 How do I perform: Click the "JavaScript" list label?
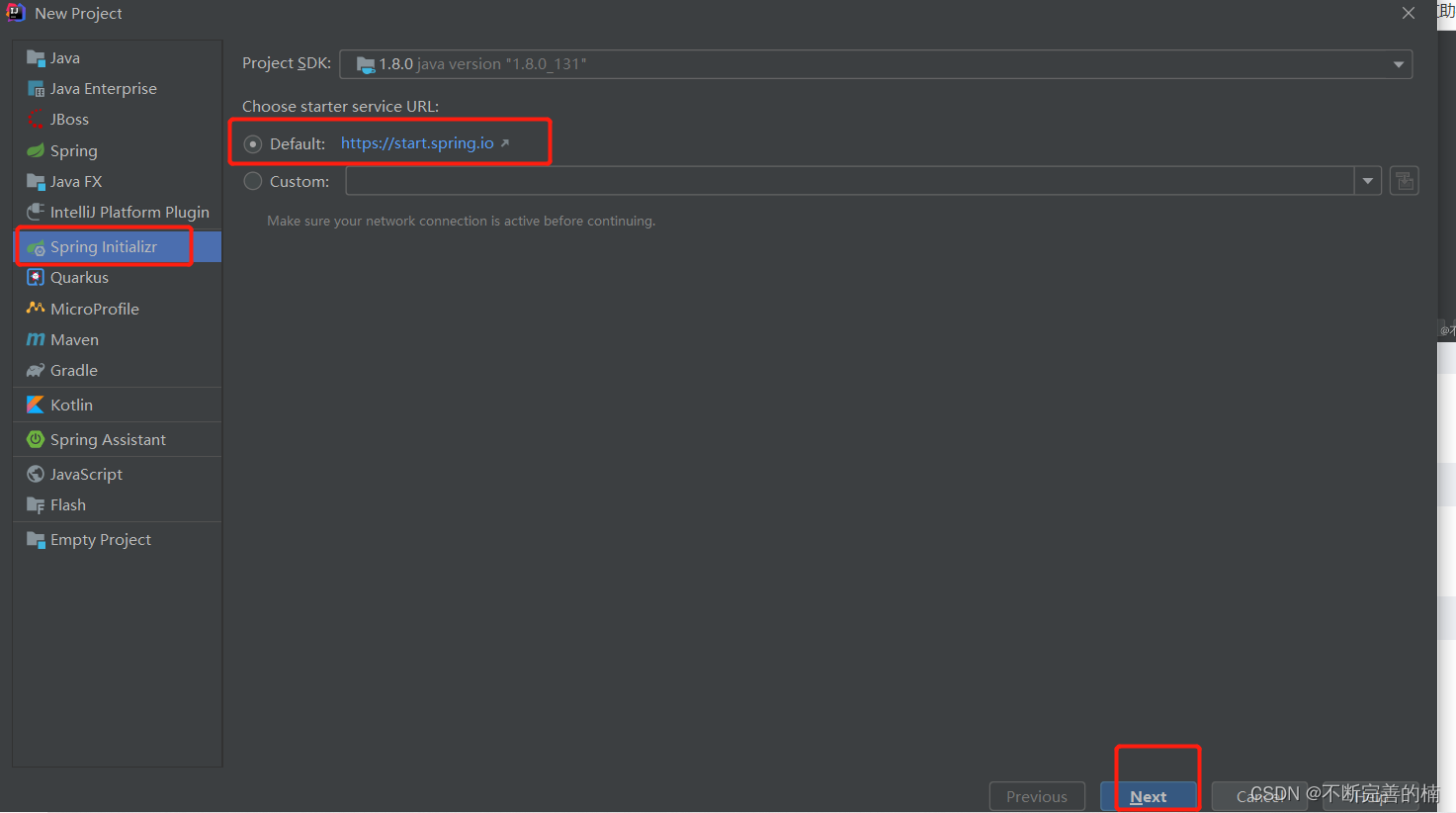(86, 475)
